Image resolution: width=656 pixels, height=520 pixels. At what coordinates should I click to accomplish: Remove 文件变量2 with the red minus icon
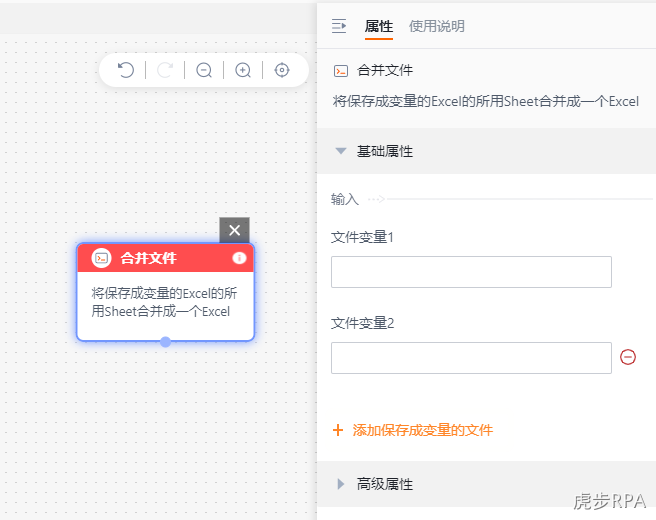pos(628,357)
